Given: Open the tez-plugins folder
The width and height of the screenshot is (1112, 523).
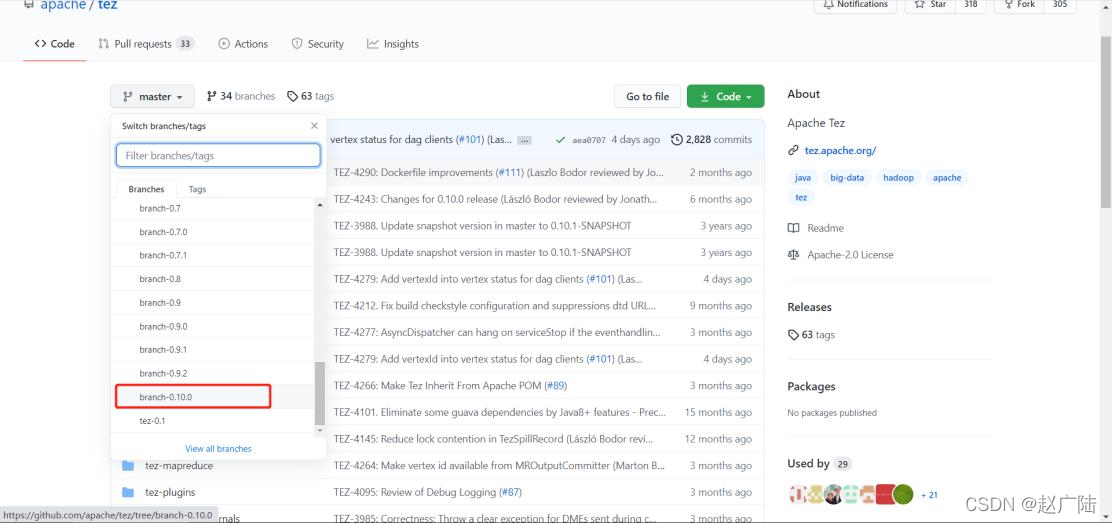Looking at the screenshot, I should (170, 492).
